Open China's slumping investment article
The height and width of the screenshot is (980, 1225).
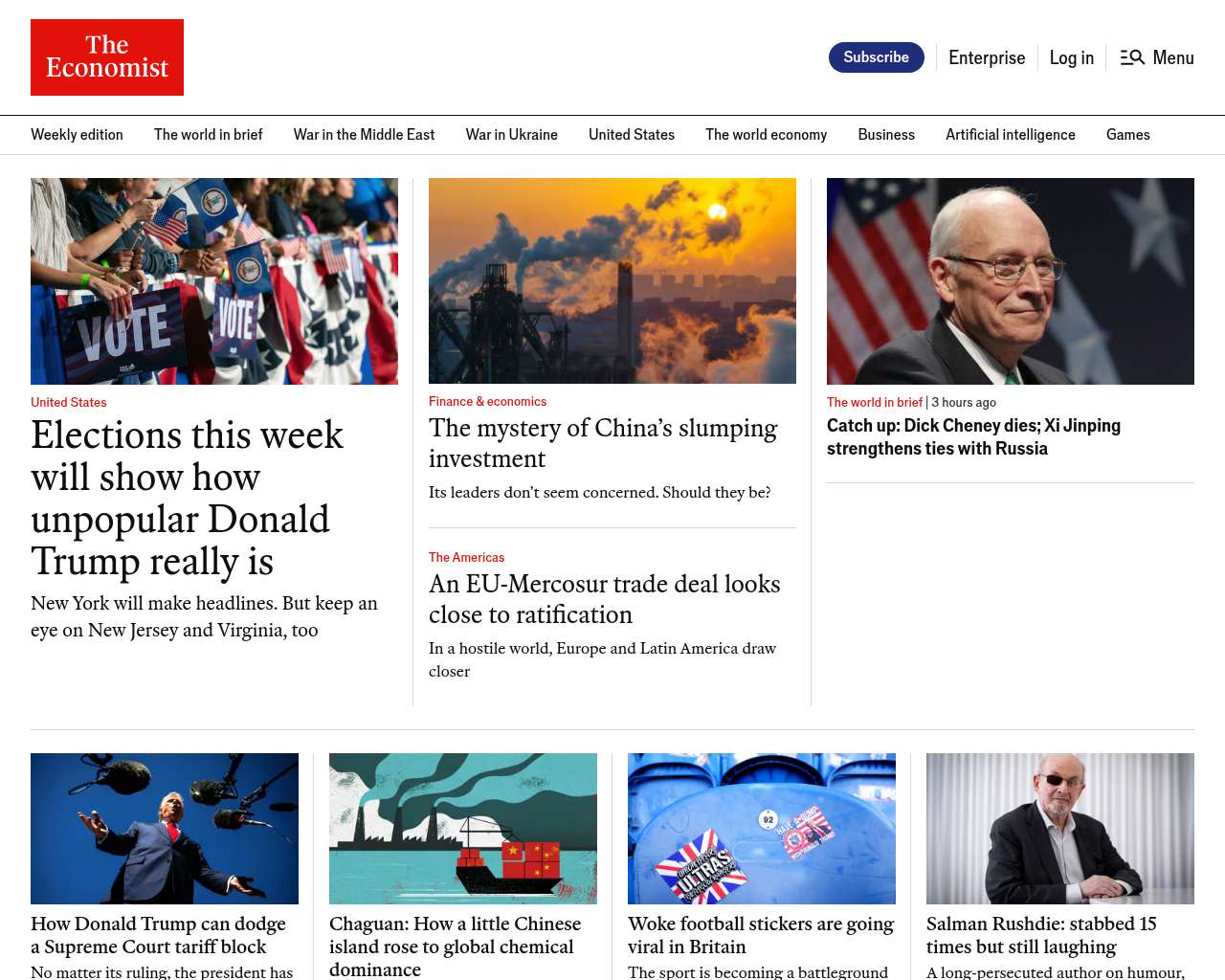[603, 443]
